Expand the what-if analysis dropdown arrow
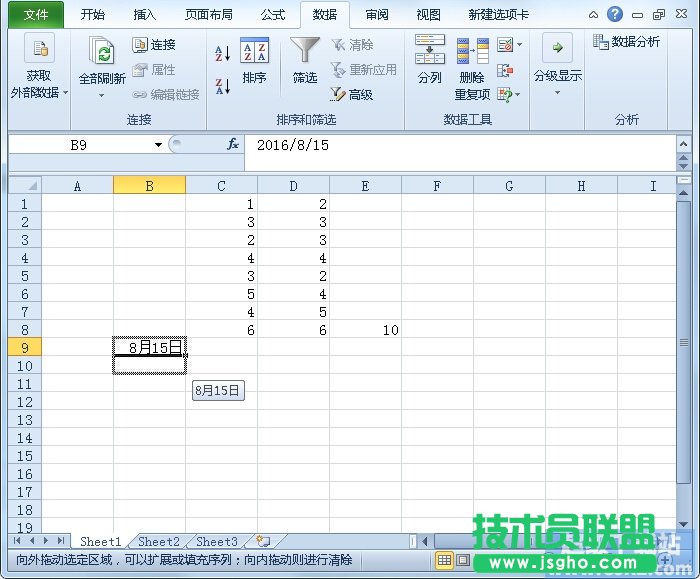700x579 pixels. point(518,95)
